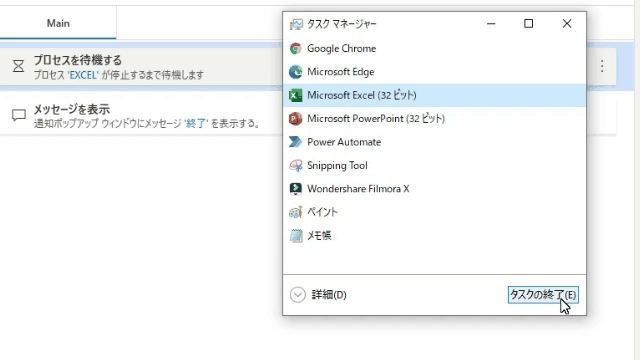
Task: Click the Snipping Tool icon in the task list
Action: pos(296,165)
